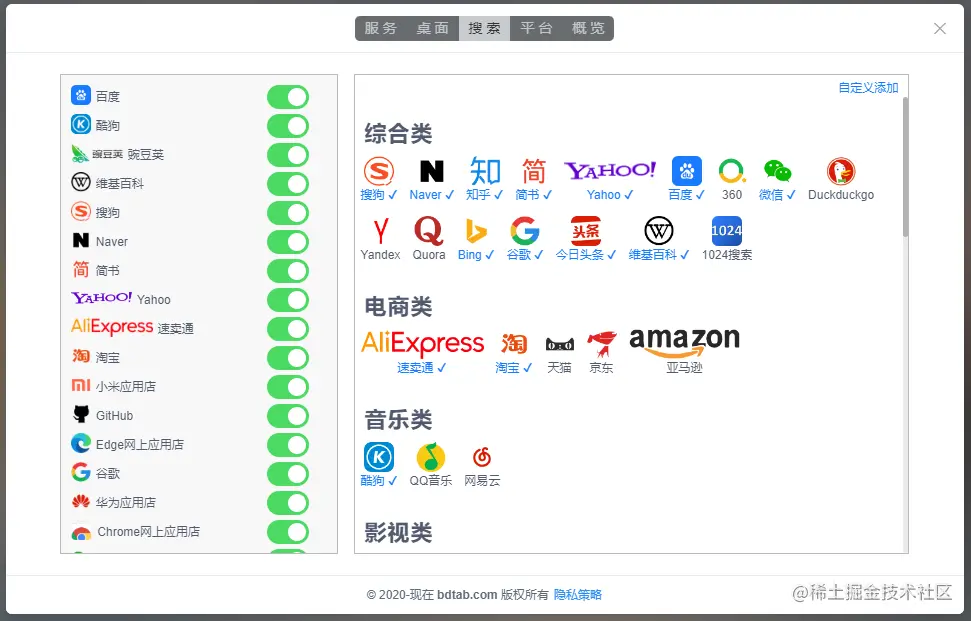The image size is (971, 621).
Task: Click the Sogou (搜狗) icon in 综合类
Action: 378,171
